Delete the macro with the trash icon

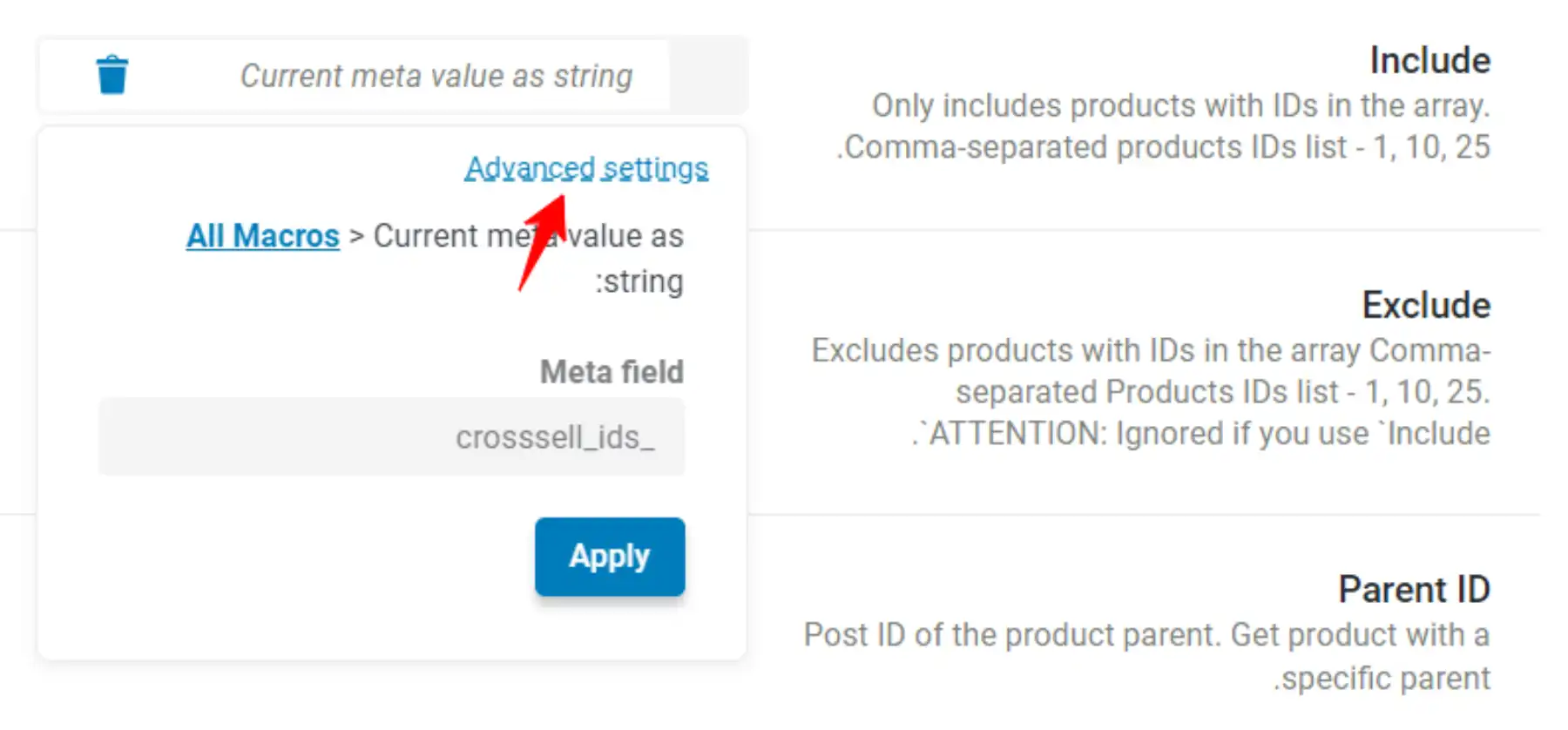[112, 75]
